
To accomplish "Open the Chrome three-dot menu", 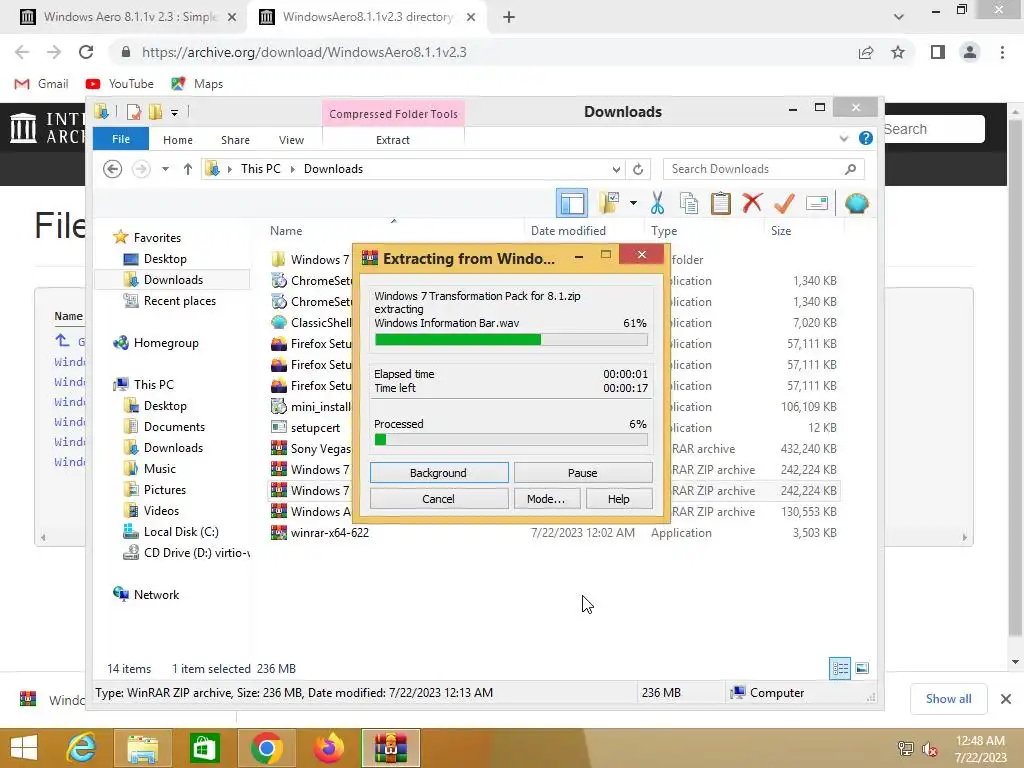I will (x=1002, y=52).
